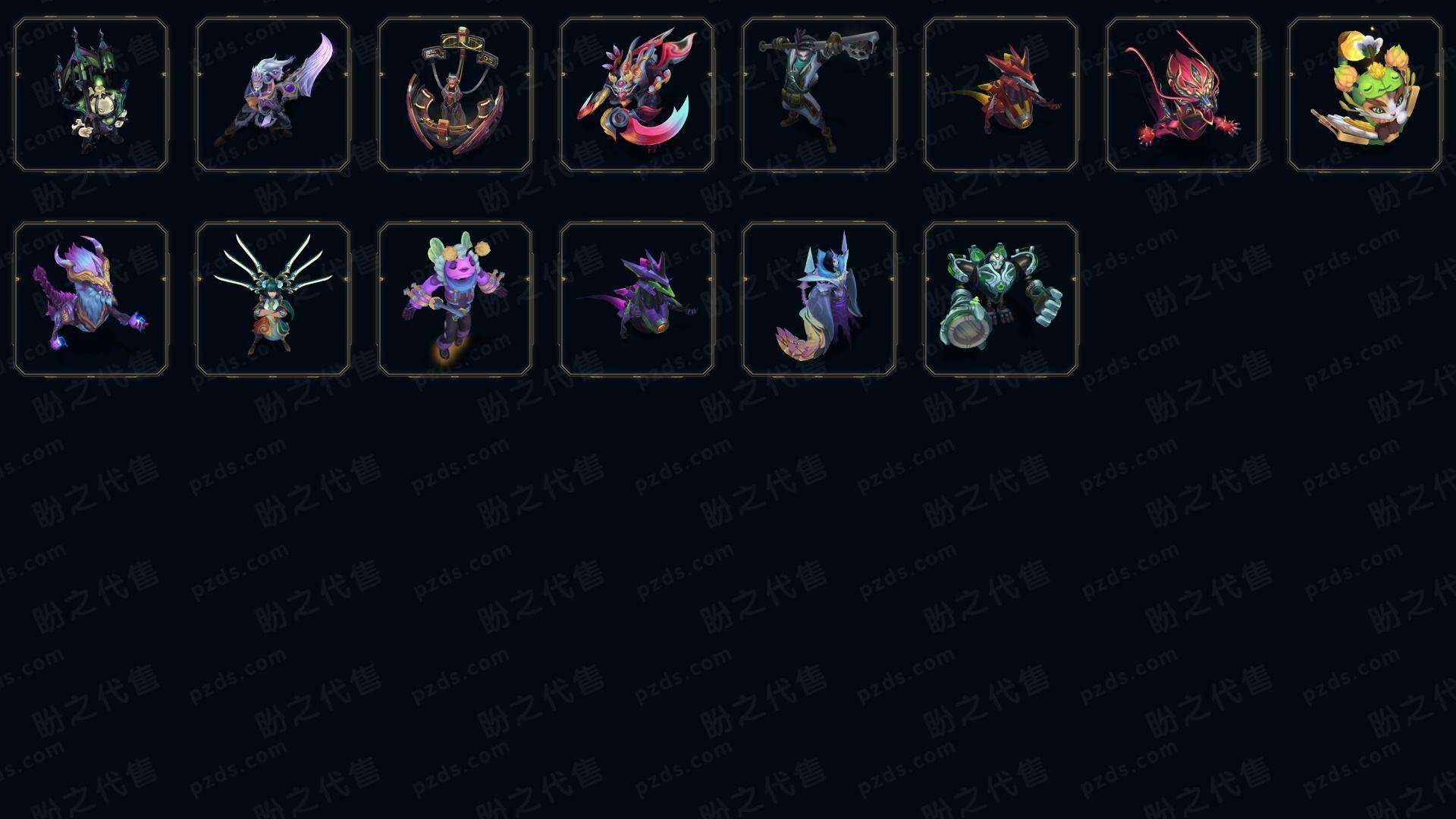This screenshot has width=1456, height=819.
Task: Select the cat wearing green frog hat
Action: 1365,95
